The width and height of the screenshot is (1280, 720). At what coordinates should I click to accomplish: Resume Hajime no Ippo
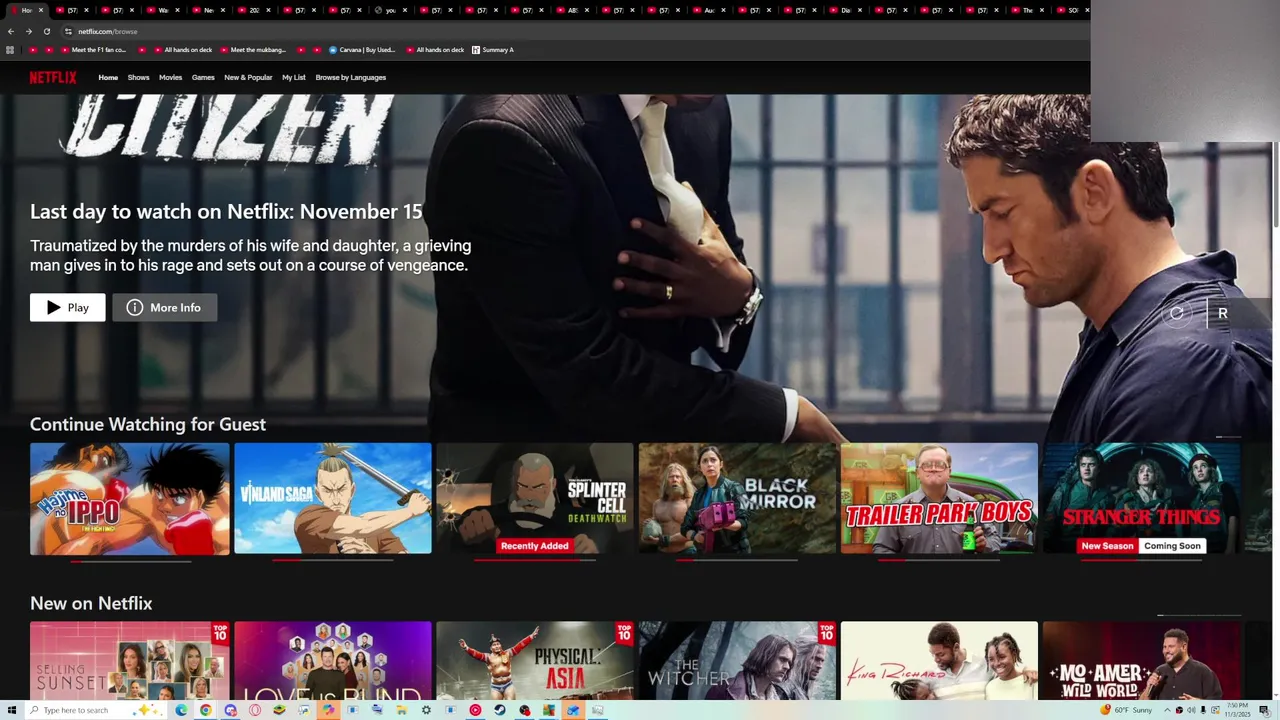[130, 499]
